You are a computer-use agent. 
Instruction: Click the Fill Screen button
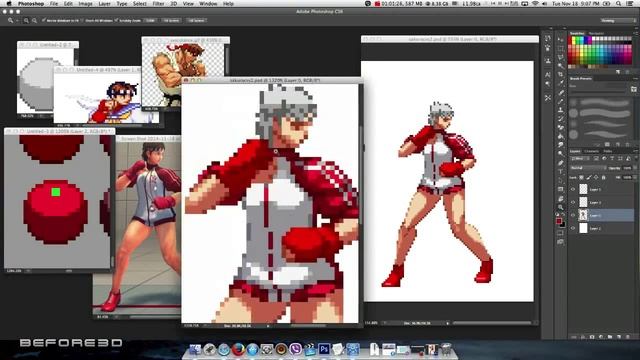pyautogui.click(x=196, y=20)
